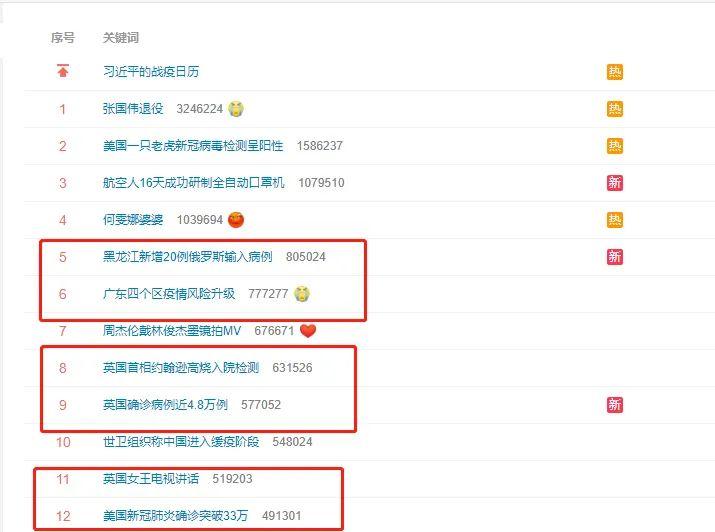Open 美国新冠肺炎确诊突破33万 topic
The width and height of the screenshot is (715, 532).
176,516
